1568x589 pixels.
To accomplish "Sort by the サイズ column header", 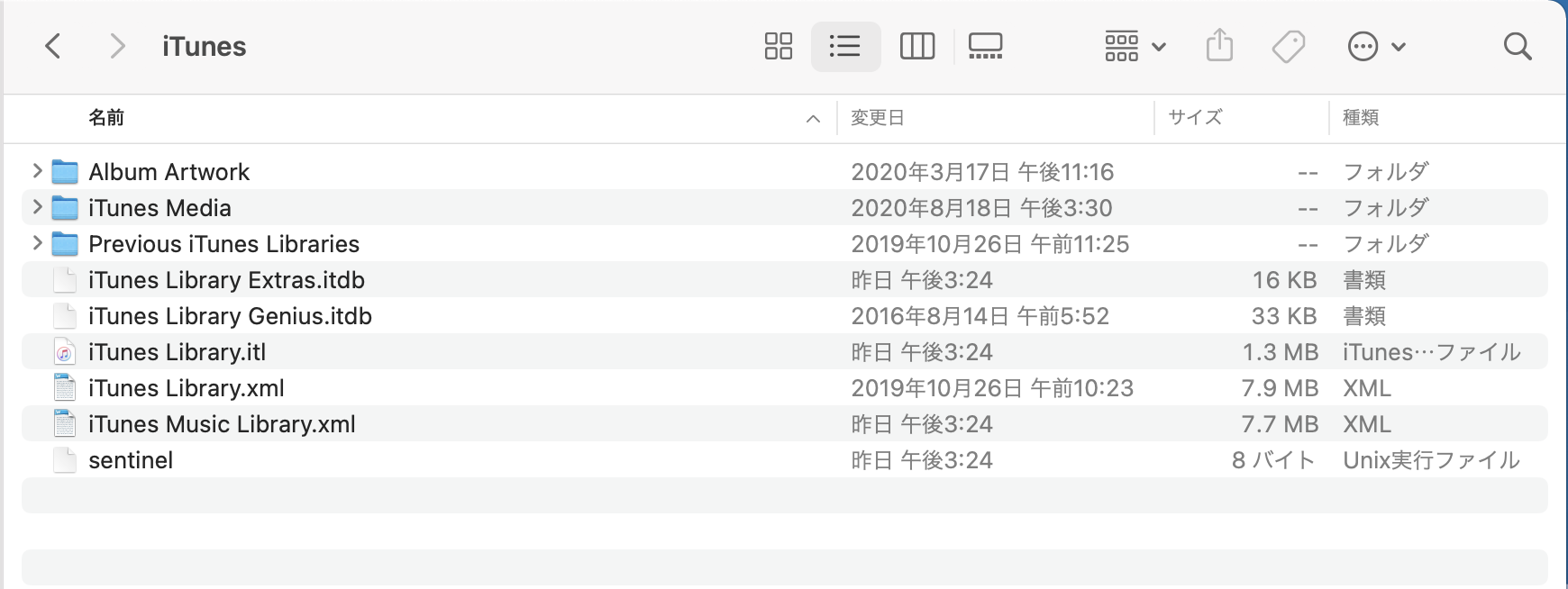I will [x=1195, y=117].
